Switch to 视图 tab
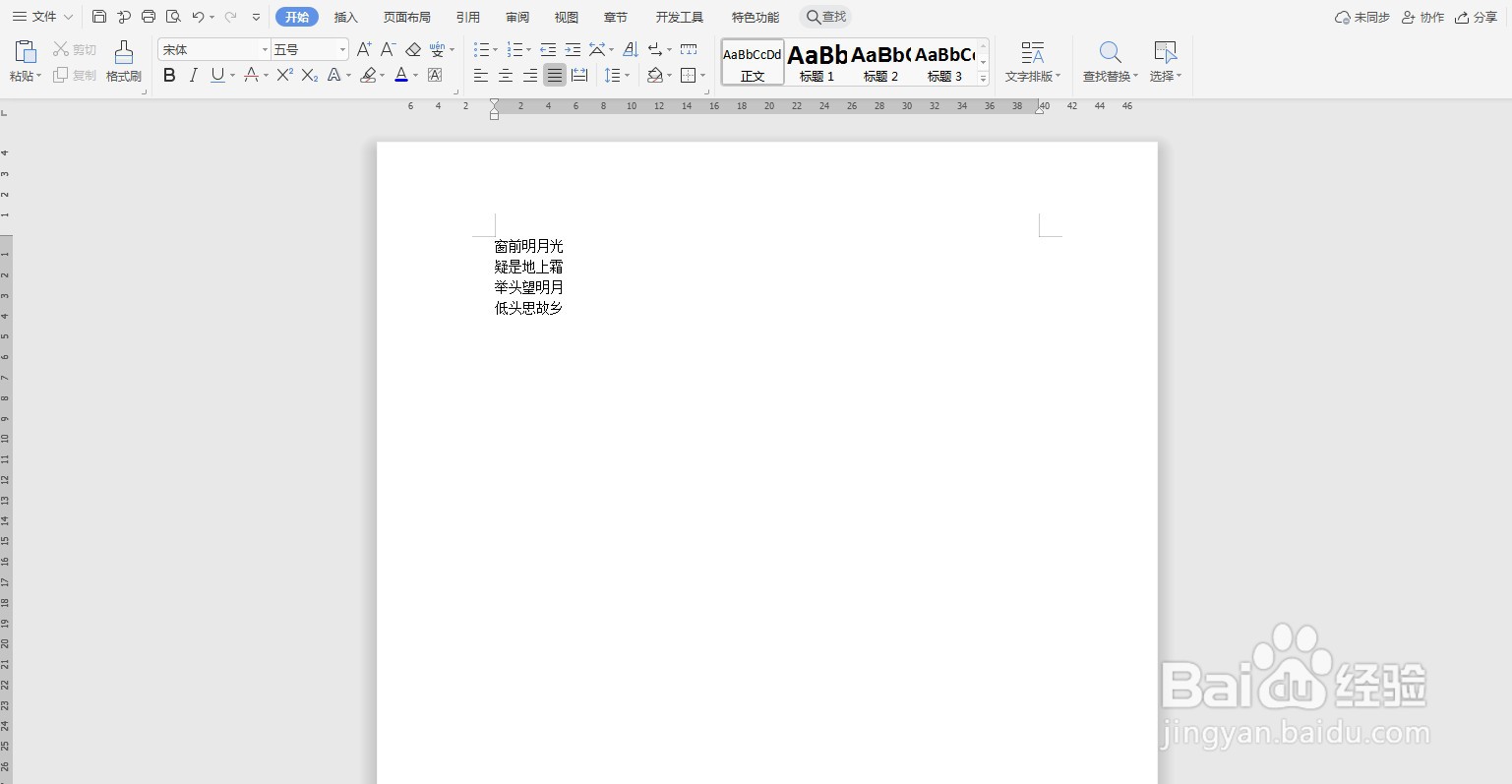Viewport: 1512px width, 784px height. click(567, 17)
